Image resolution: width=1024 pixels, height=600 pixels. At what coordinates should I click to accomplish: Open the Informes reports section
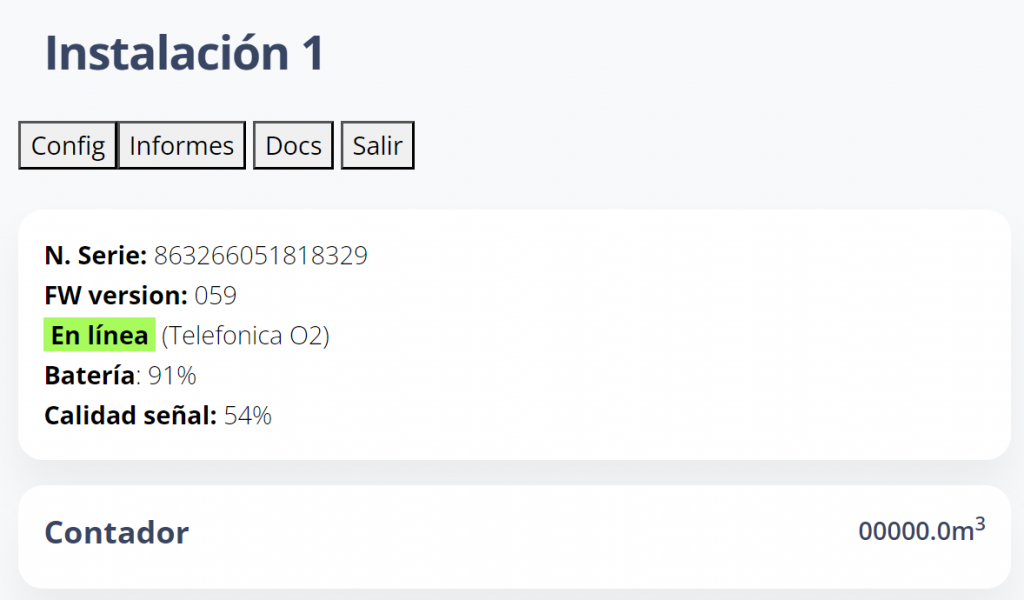coord(181,146)
